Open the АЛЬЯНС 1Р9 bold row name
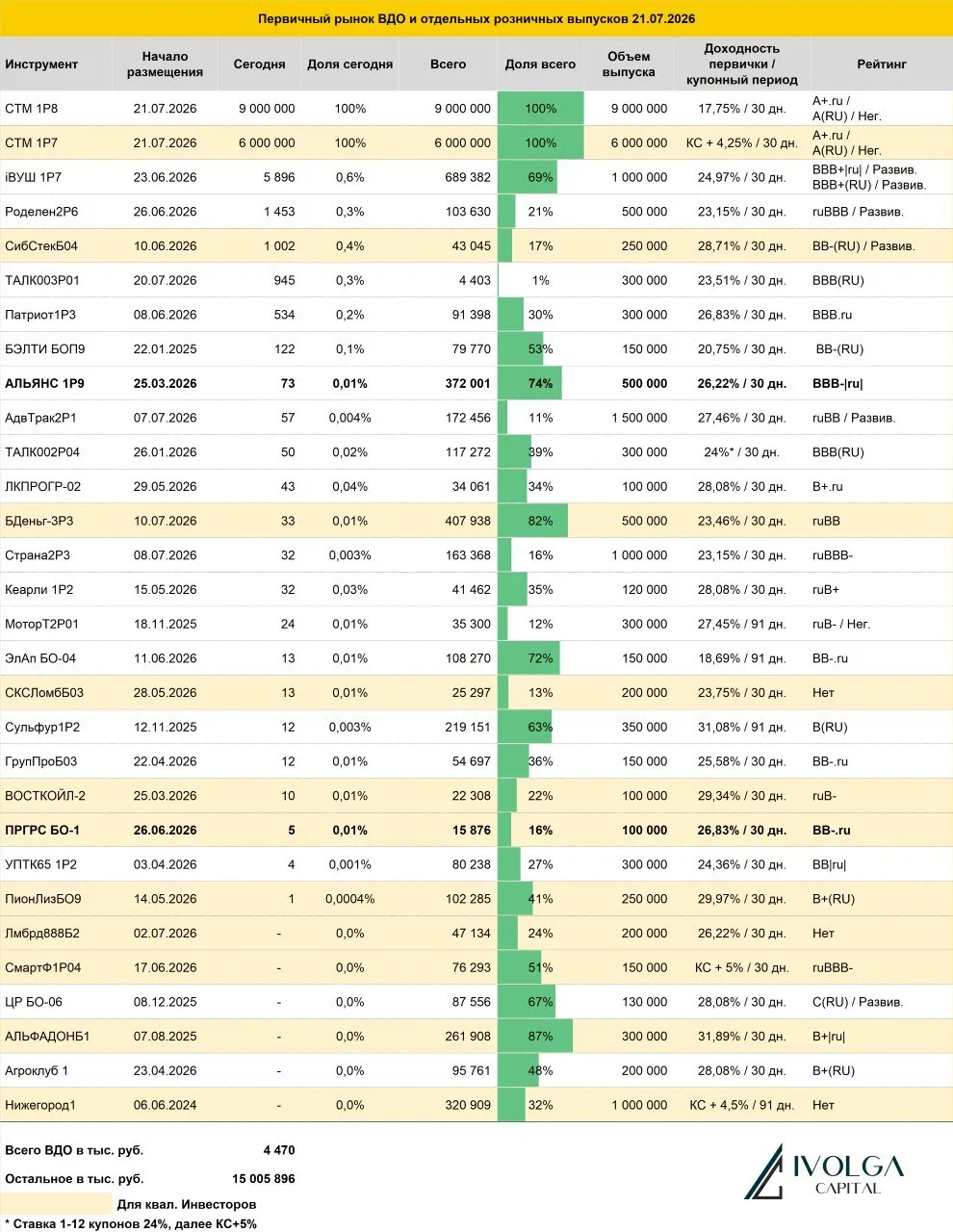 tap(44, 383)
